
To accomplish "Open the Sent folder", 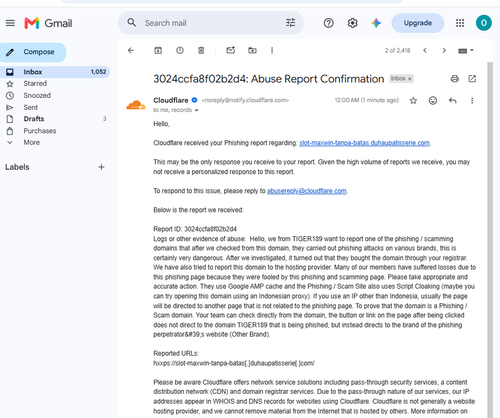I will 31,107.
